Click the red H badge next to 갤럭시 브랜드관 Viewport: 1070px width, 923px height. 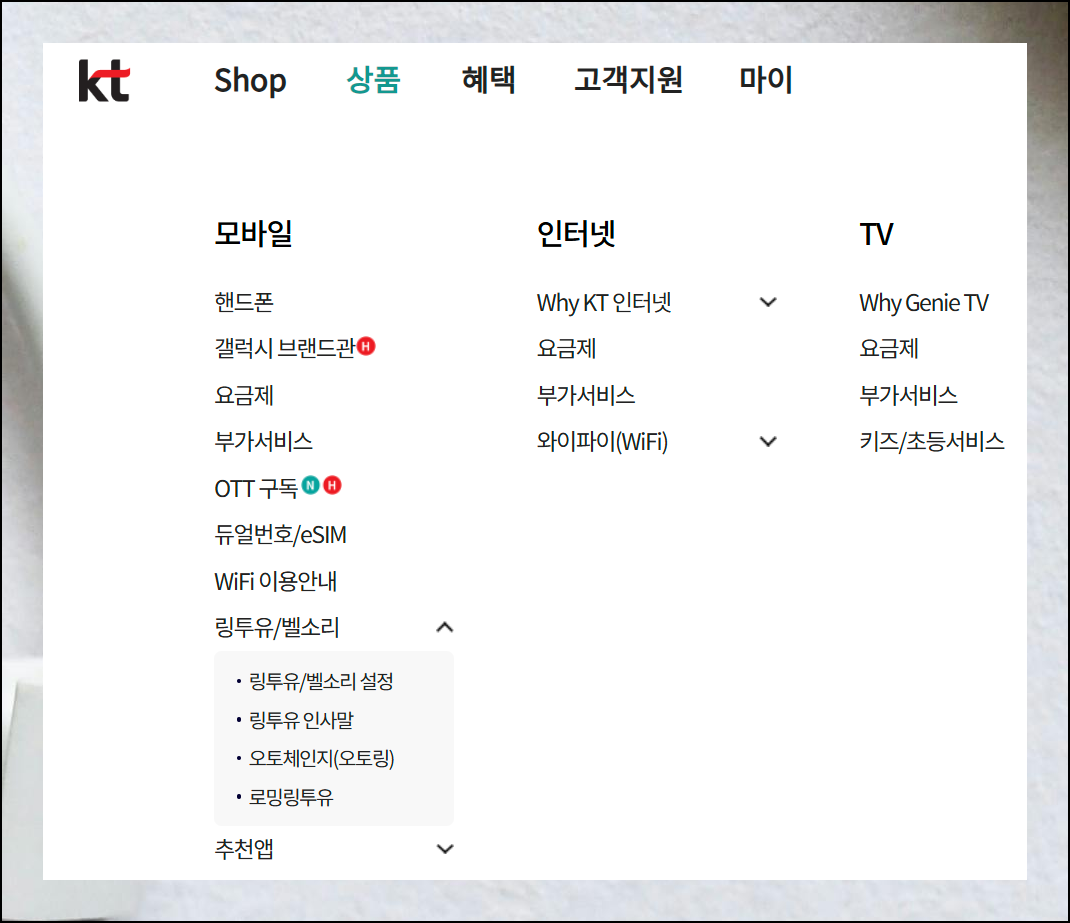coord(366,346)
